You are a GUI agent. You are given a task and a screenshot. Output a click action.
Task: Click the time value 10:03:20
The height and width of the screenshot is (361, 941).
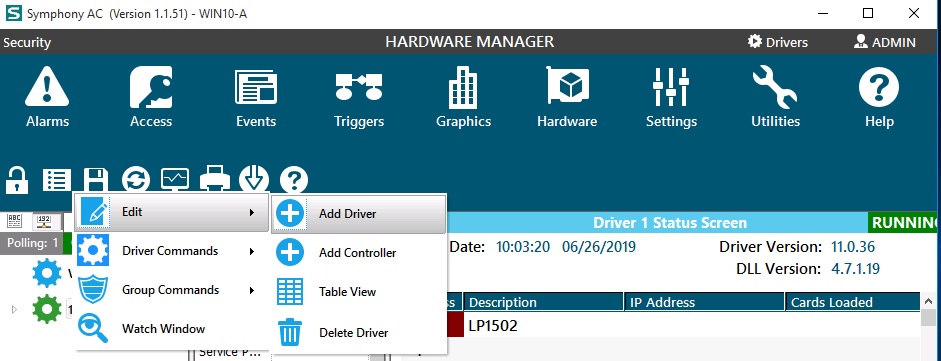pos(523,246)
